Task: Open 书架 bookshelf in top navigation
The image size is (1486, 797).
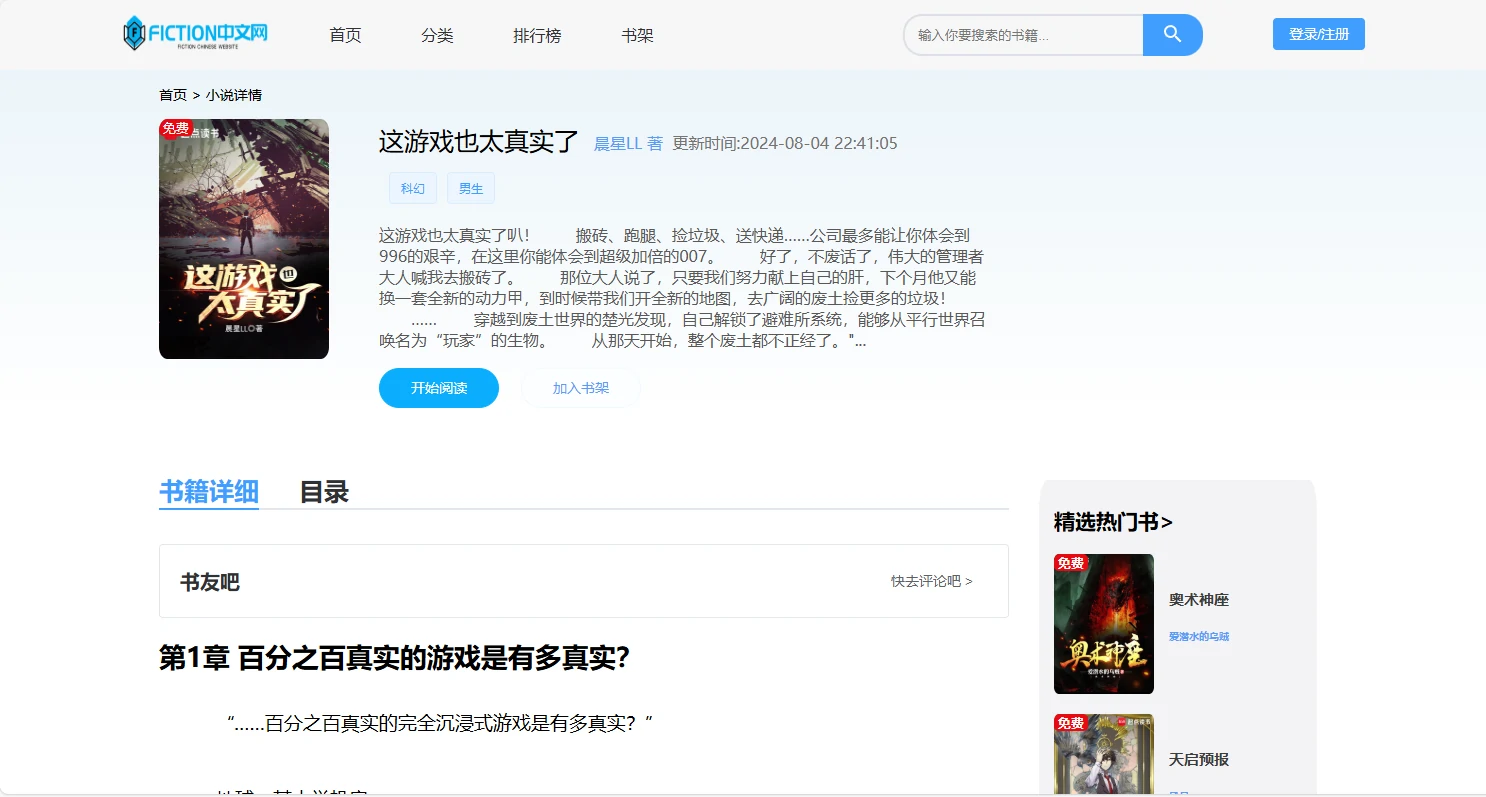Action: 637,36
